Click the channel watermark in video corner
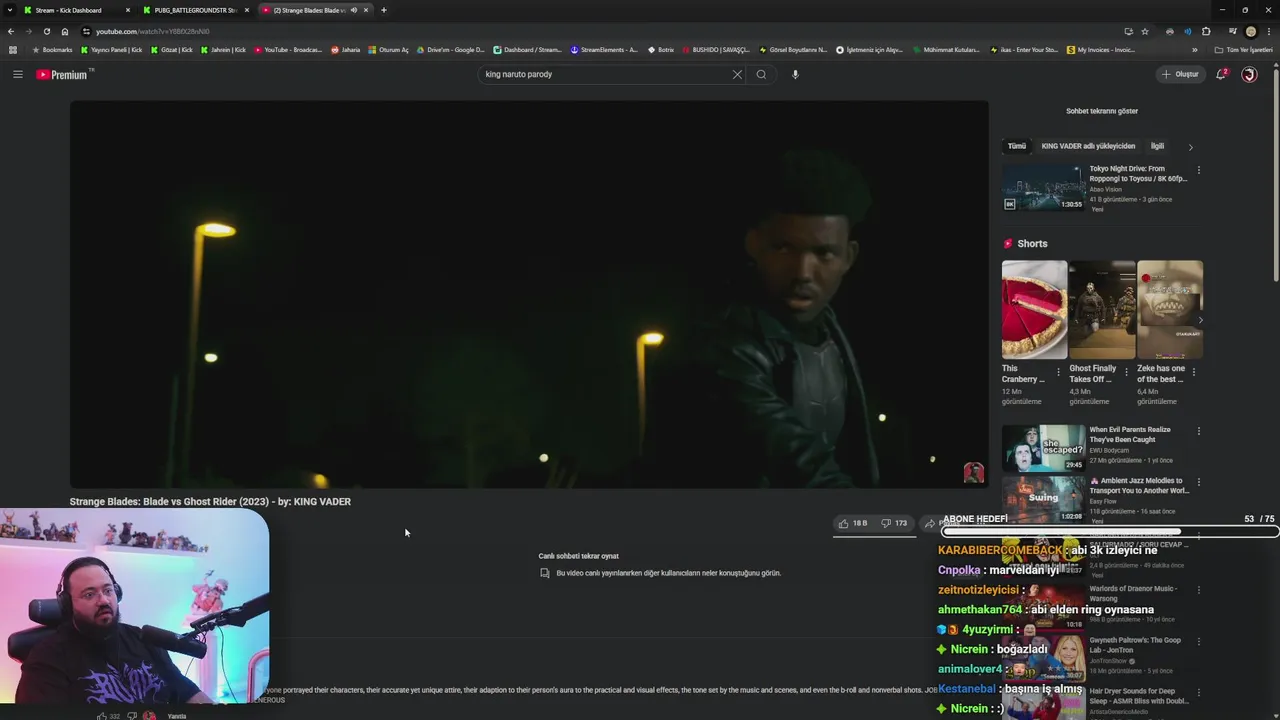 coord(973,473)
